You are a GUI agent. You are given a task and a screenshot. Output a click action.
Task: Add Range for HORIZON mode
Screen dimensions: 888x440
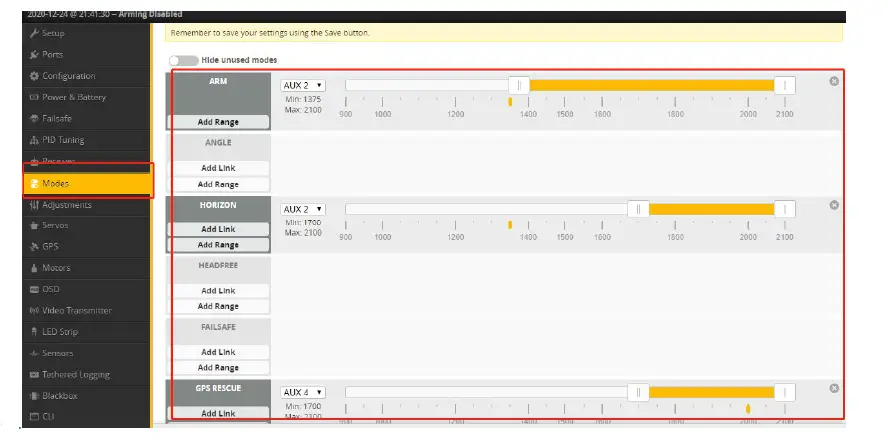pyautogui.click(x=218, y=245)
